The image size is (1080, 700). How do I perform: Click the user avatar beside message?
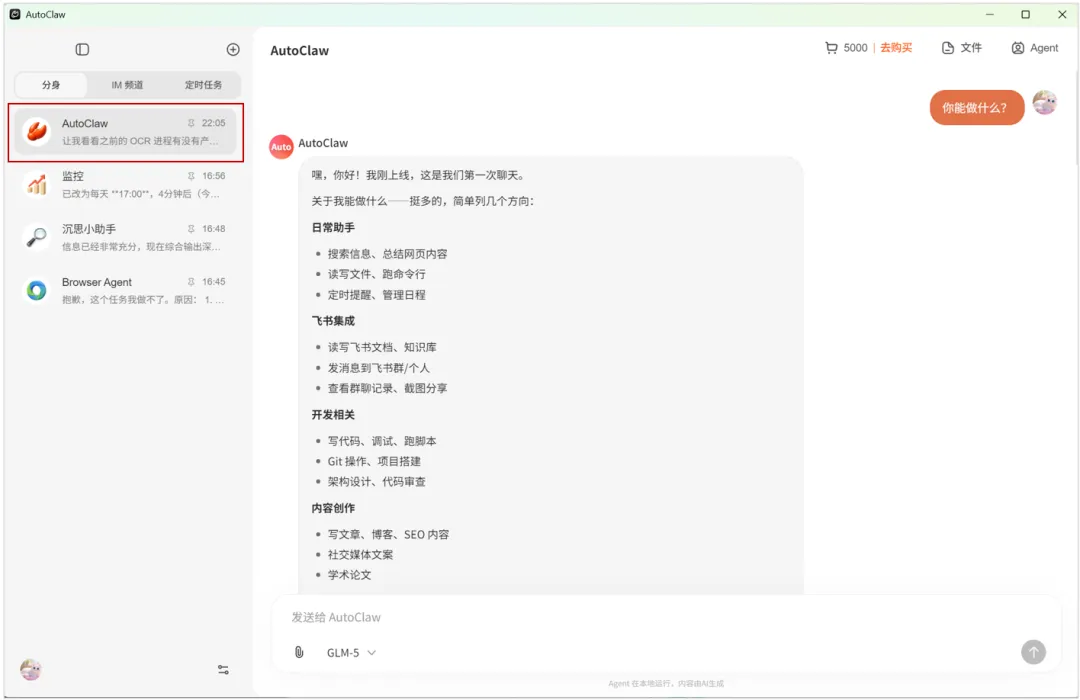1045,103
